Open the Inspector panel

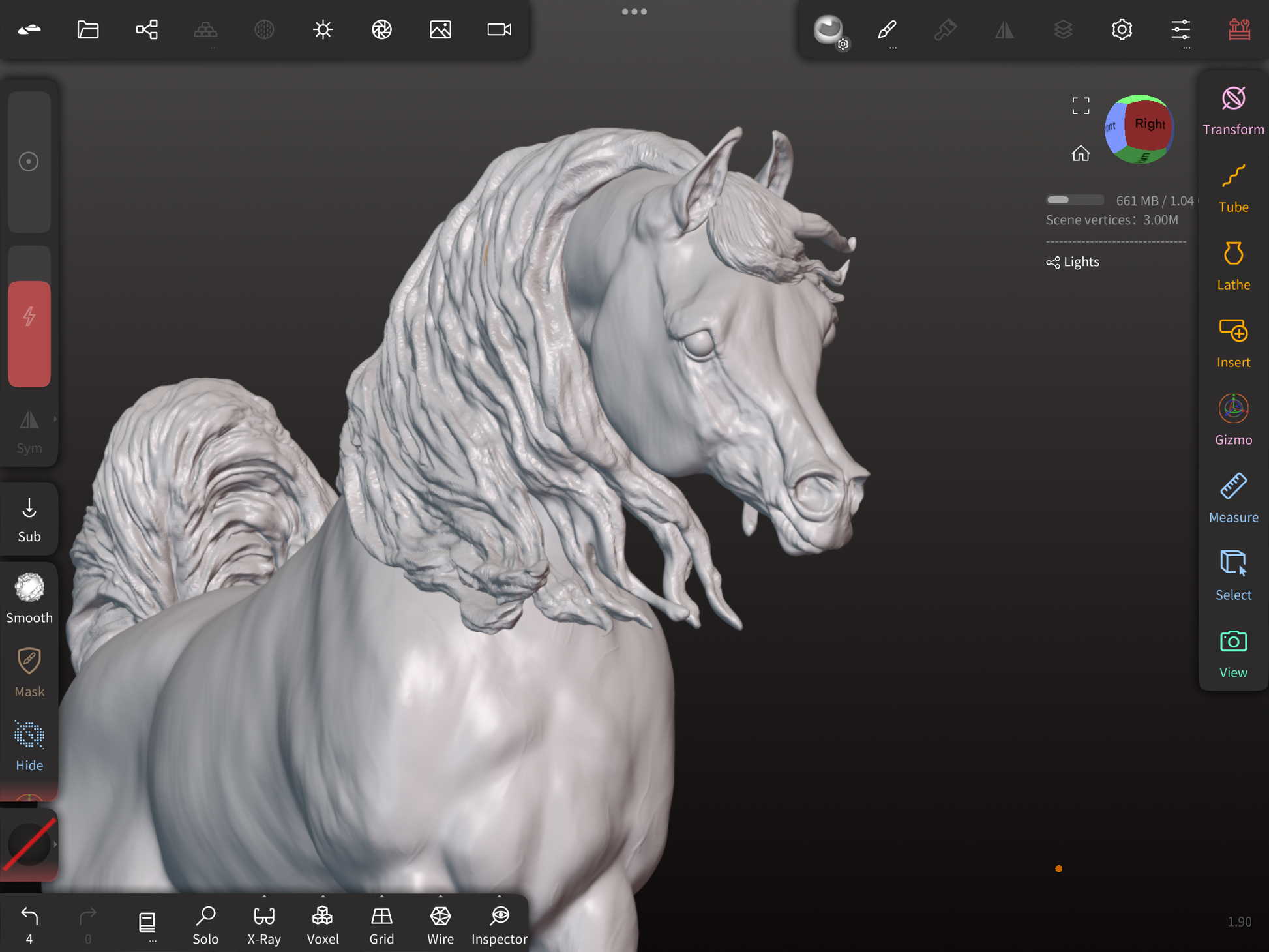(x=499, y=923)
